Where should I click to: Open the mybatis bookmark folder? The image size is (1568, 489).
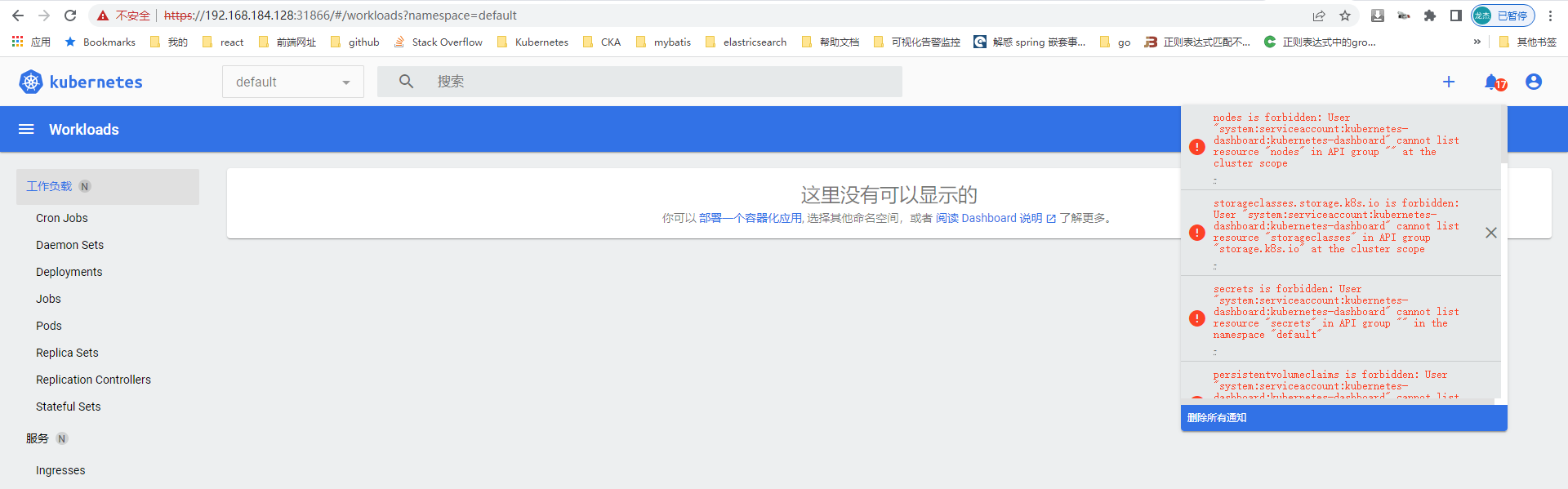(x=663, y=42)
